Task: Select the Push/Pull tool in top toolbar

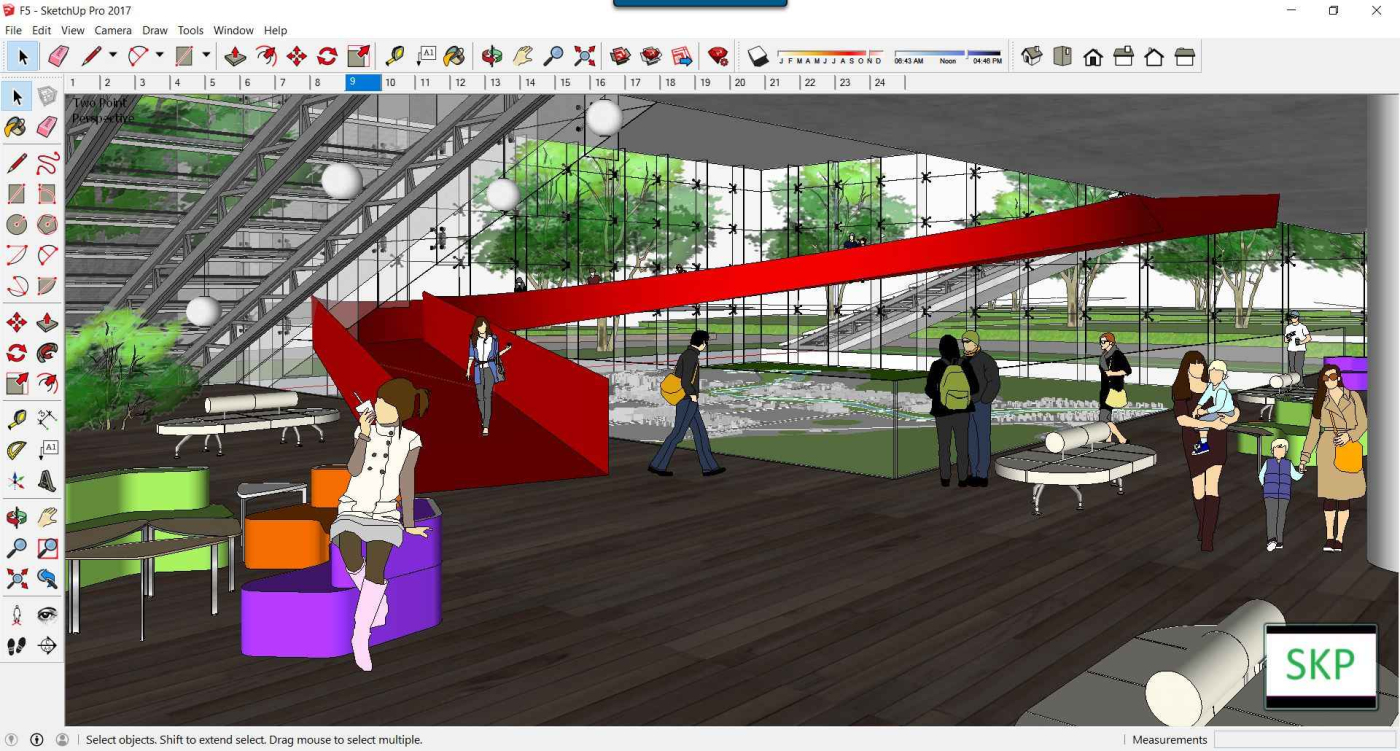Action: pos(235,56)
